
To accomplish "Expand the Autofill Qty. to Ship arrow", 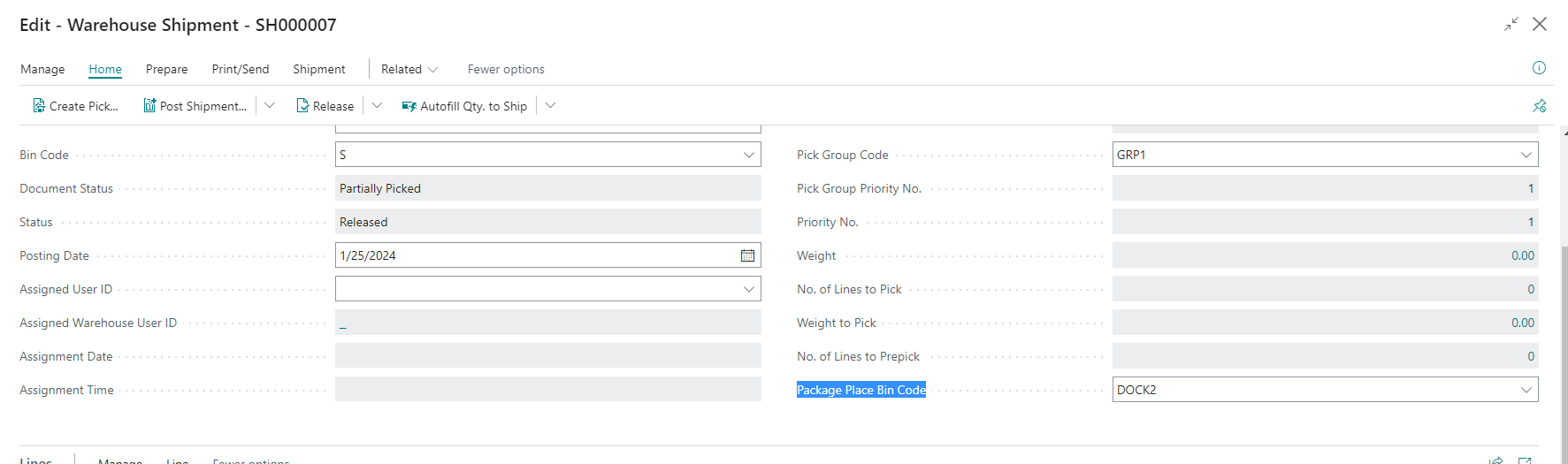I will [550, 106].
